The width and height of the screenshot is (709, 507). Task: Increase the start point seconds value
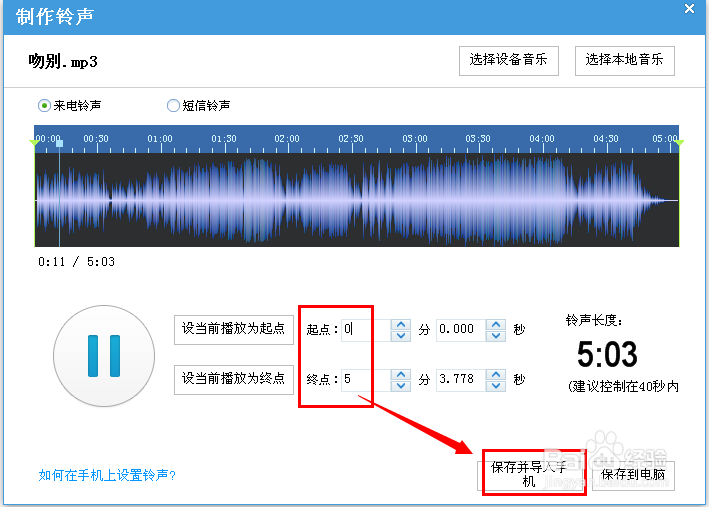(496, 325)
